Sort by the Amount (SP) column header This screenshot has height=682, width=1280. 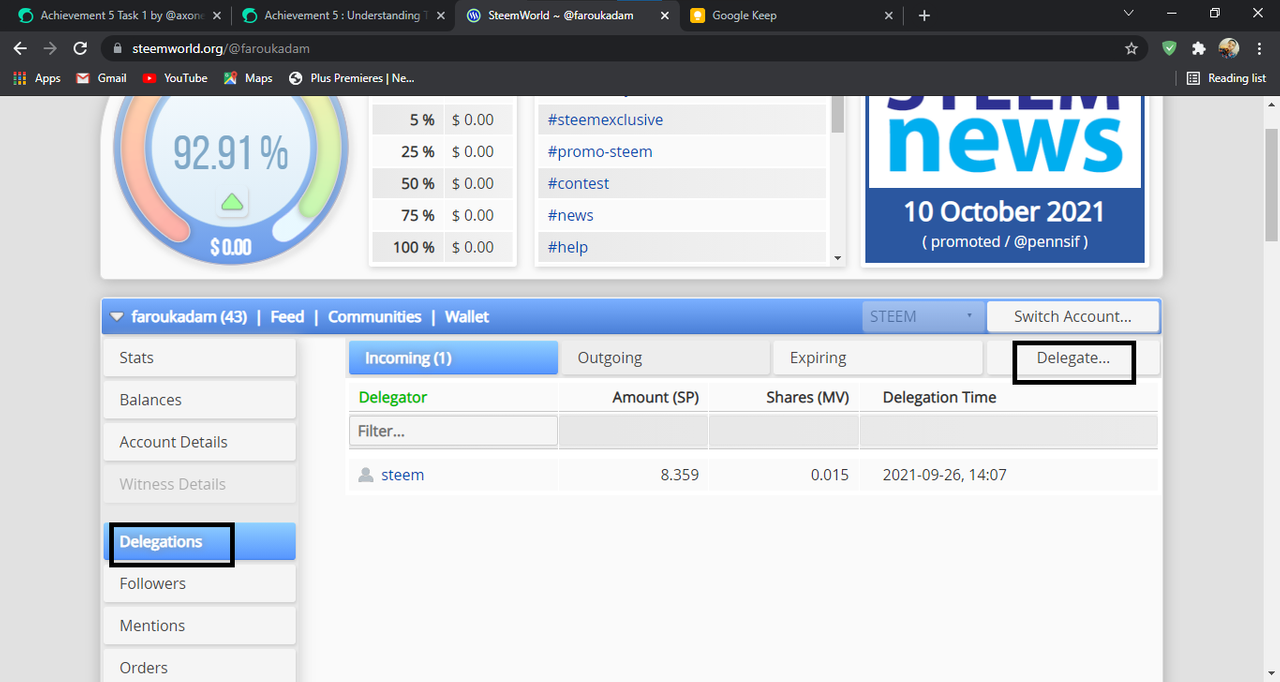(x=655, y=398)
